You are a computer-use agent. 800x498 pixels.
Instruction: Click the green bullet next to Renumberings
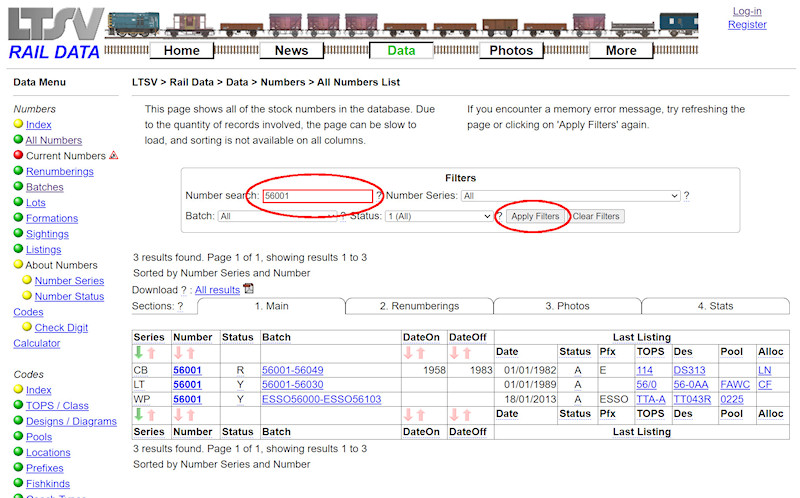click(18, 171)
